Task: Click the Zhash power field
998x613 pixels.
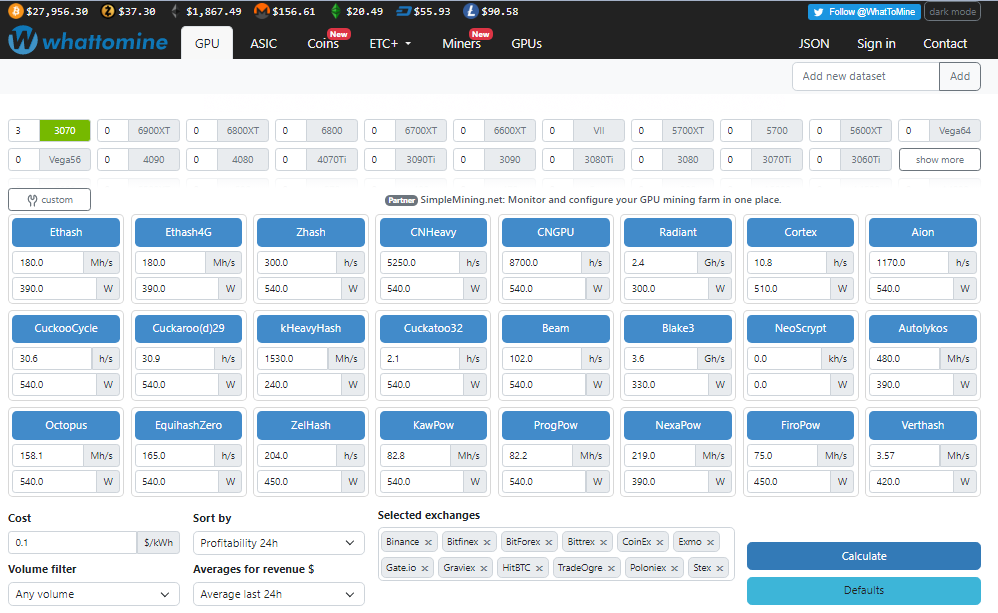Action: click(299, 288)
